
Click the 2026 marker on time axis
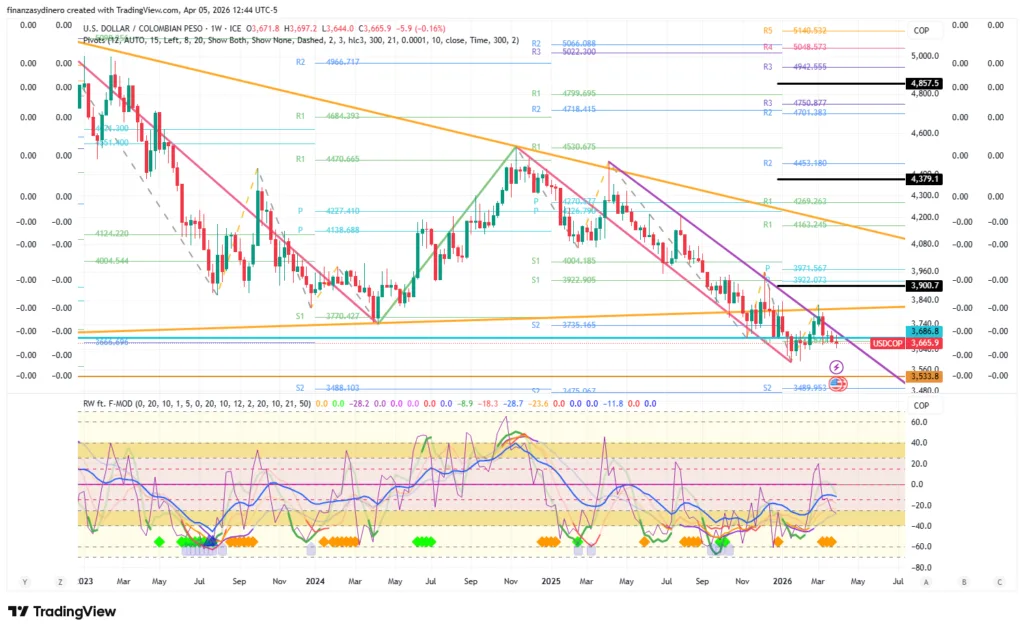(786, 580)
